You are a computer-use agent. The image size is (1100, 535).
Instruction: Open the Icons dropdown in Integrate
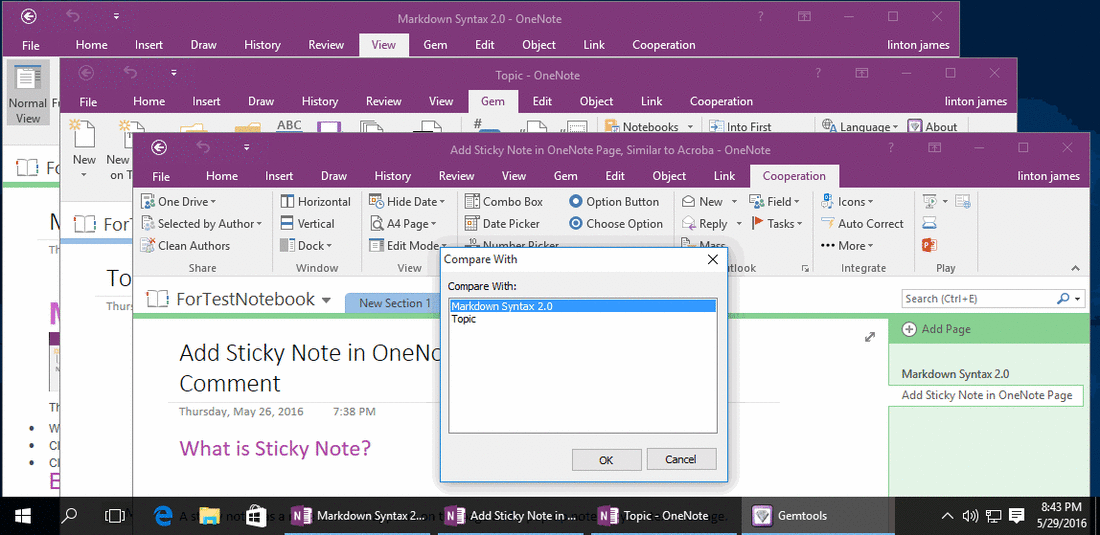(847, 201)
